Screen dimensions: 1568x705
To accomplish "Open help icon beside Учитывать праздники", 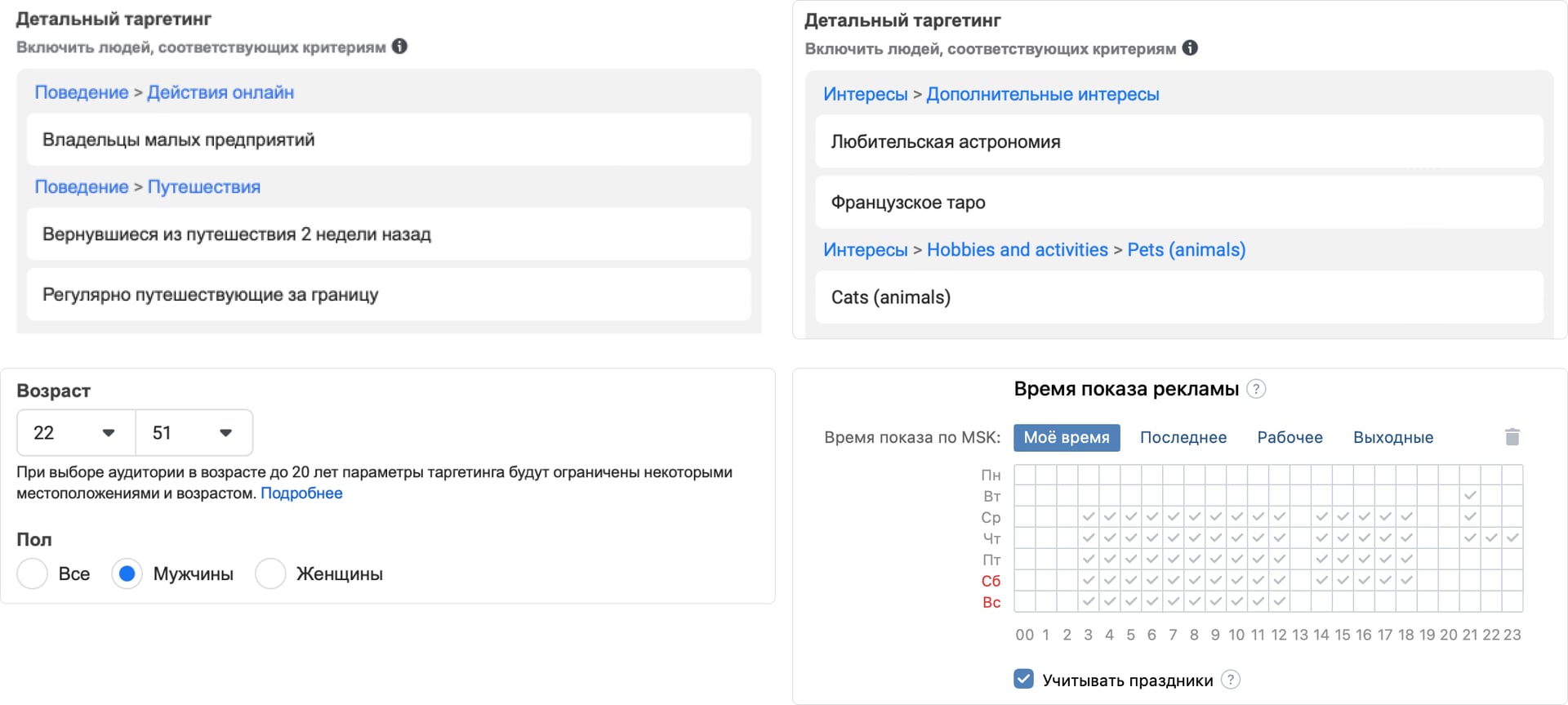I will 1231,680.
